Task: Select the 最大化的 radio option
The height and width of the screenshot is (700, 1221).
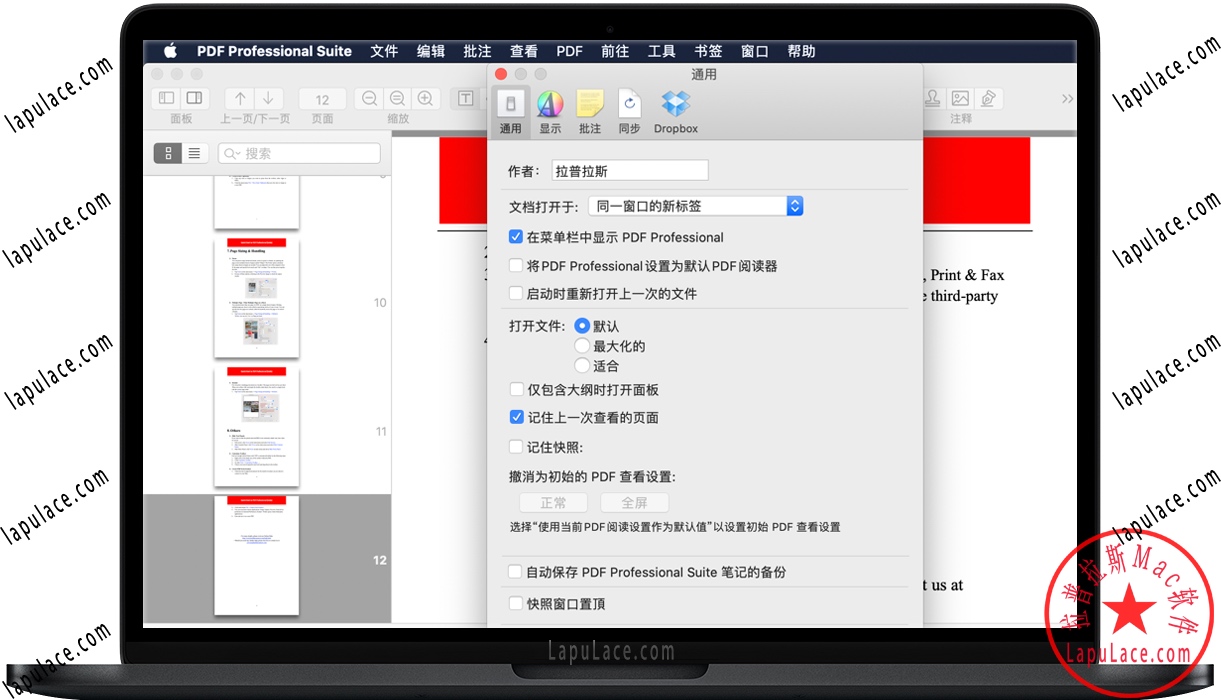Action: coord(582,346)
